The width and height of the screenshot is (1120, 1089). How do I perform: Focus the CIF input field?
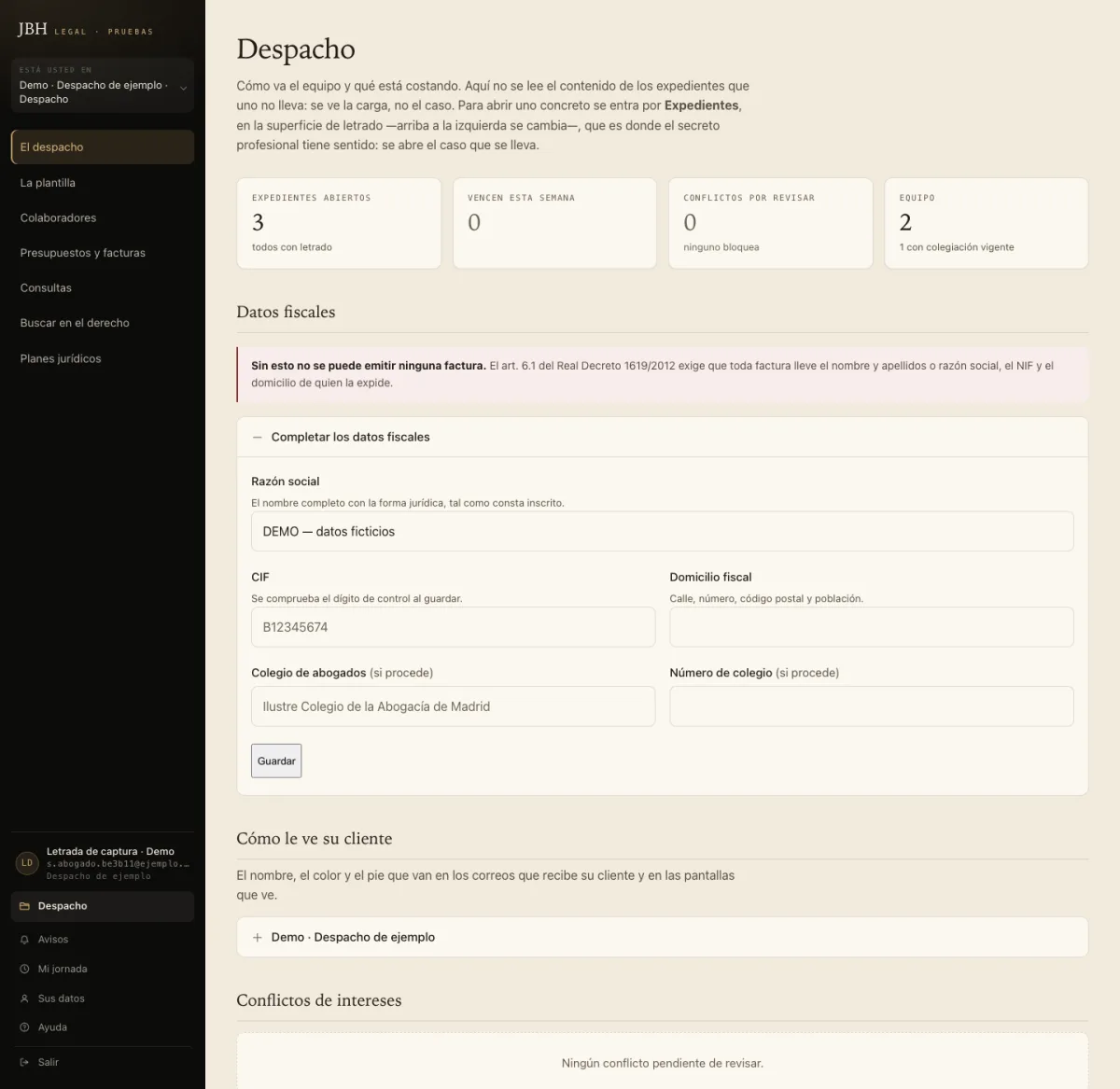click(x=453, y=627)
